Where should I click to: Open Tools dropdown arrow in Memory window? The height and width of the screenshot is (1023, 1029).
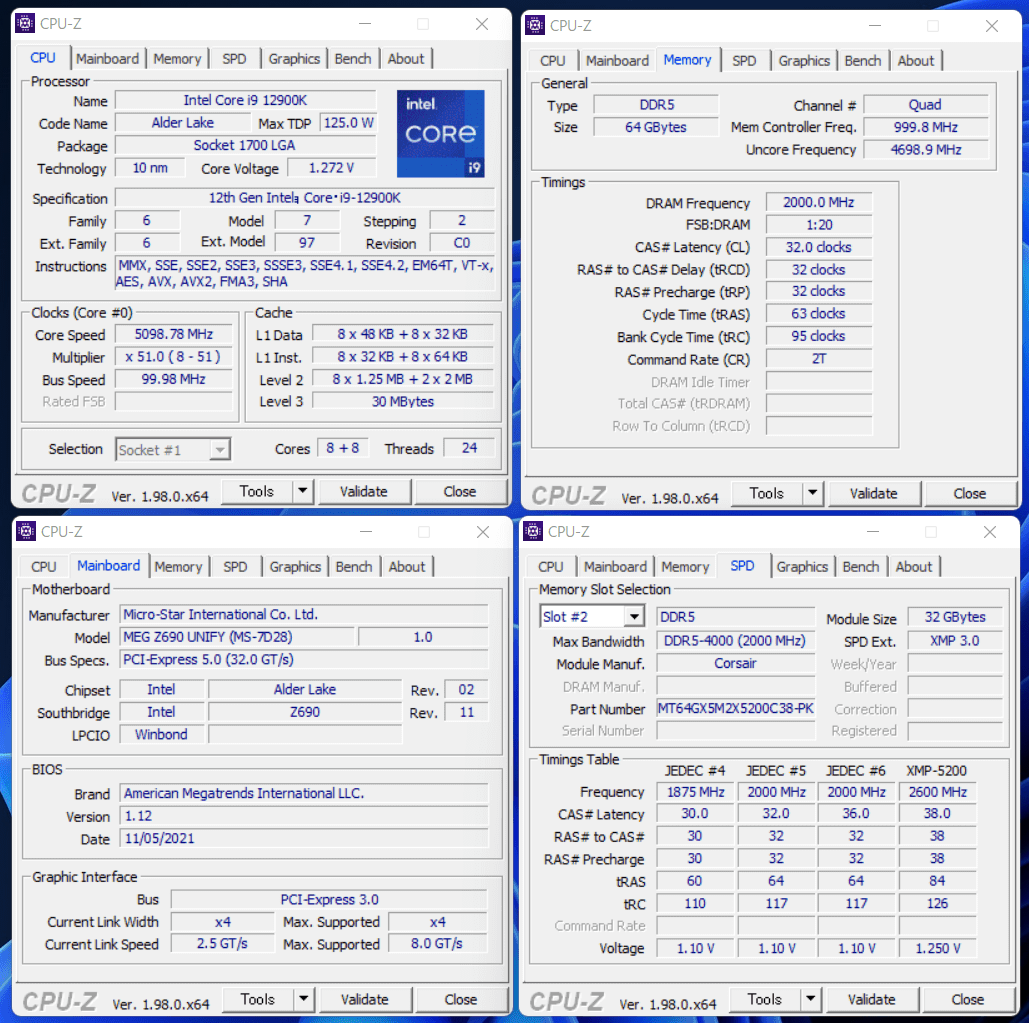tap(812, 493)
